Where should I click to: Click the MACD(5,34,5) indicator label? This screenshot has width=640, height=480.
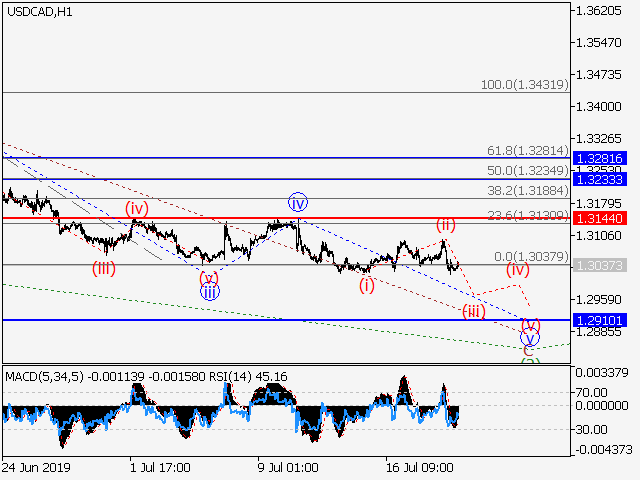coord(44,376)
